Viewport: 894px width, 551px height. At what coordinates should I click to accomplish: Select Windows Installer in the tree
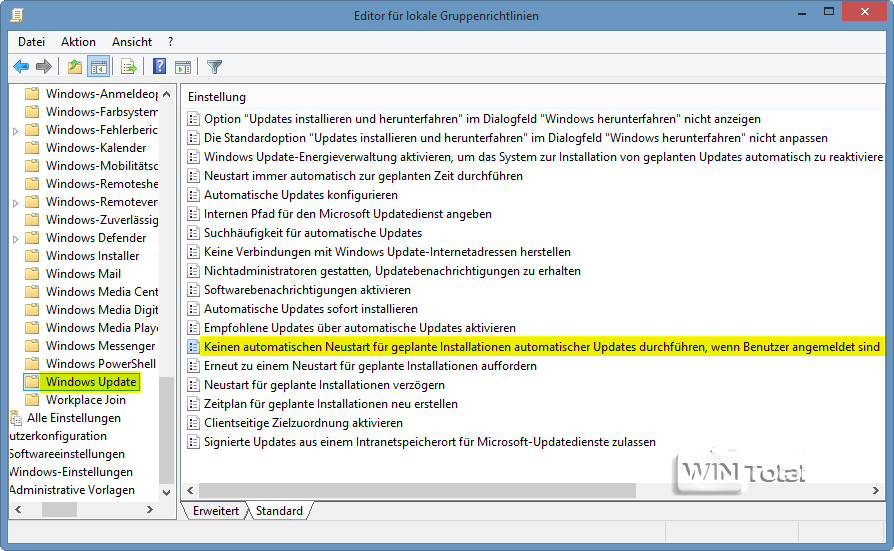pos(92,256)
